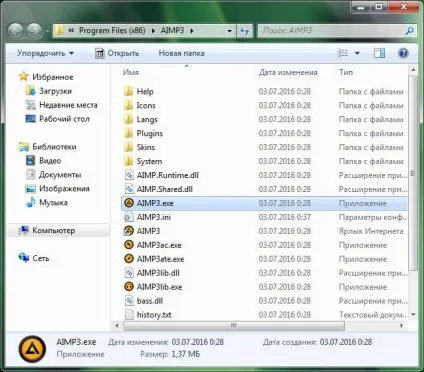Select the AIMP3.ini file icon

pyautogui.click(x=129, y=217)
